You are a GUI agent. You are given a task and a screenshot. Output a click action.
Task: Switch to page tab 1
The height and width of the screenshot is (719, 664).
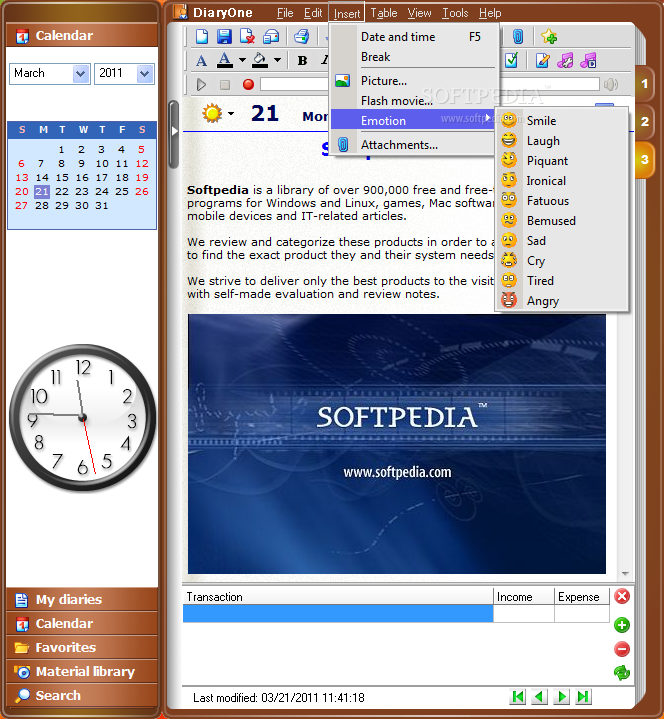click(x=644, y=84)
